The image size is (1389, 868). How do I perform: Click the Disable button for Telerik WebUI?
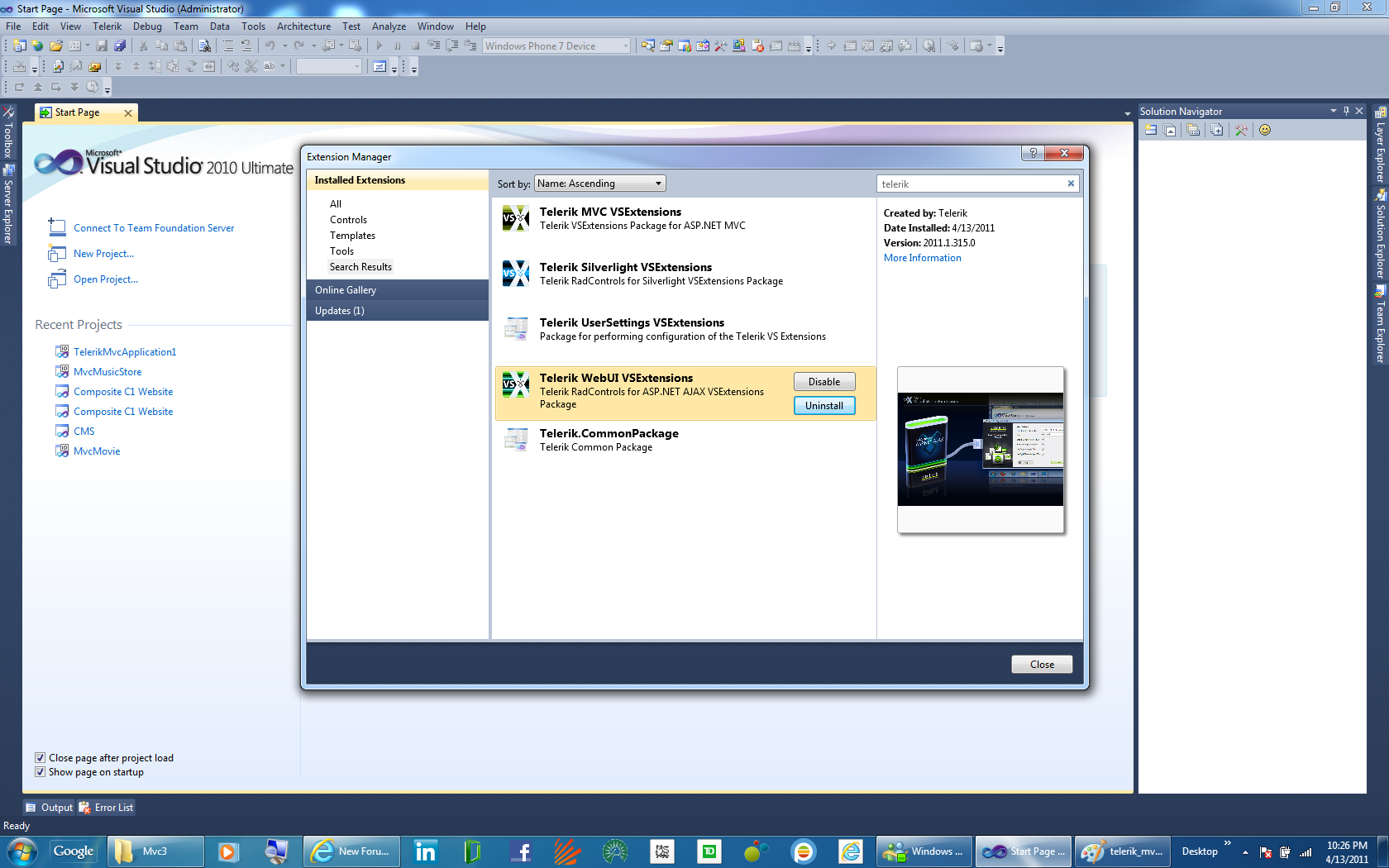tap(824, 382)
